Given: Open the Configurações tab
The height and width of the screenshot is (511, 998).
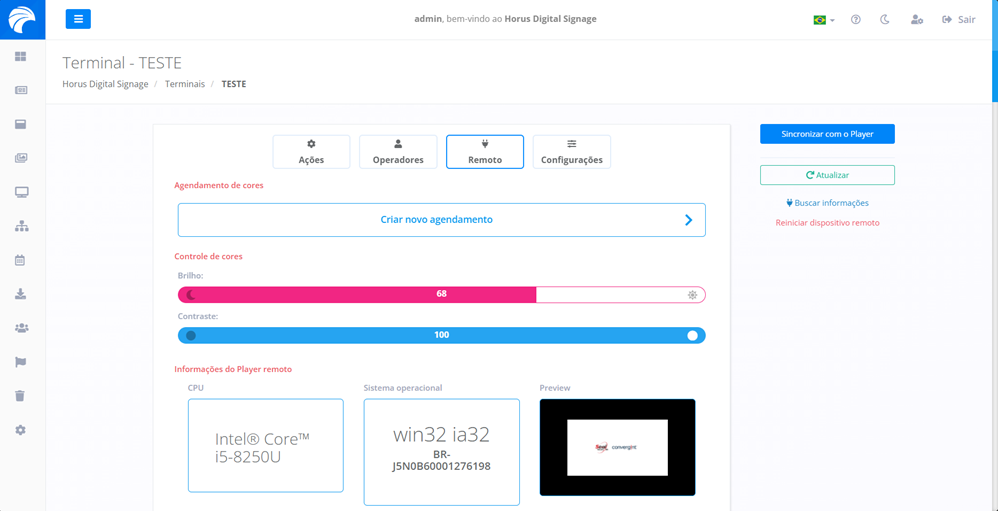Looking at the screenshot, I should tap(571, 152).
